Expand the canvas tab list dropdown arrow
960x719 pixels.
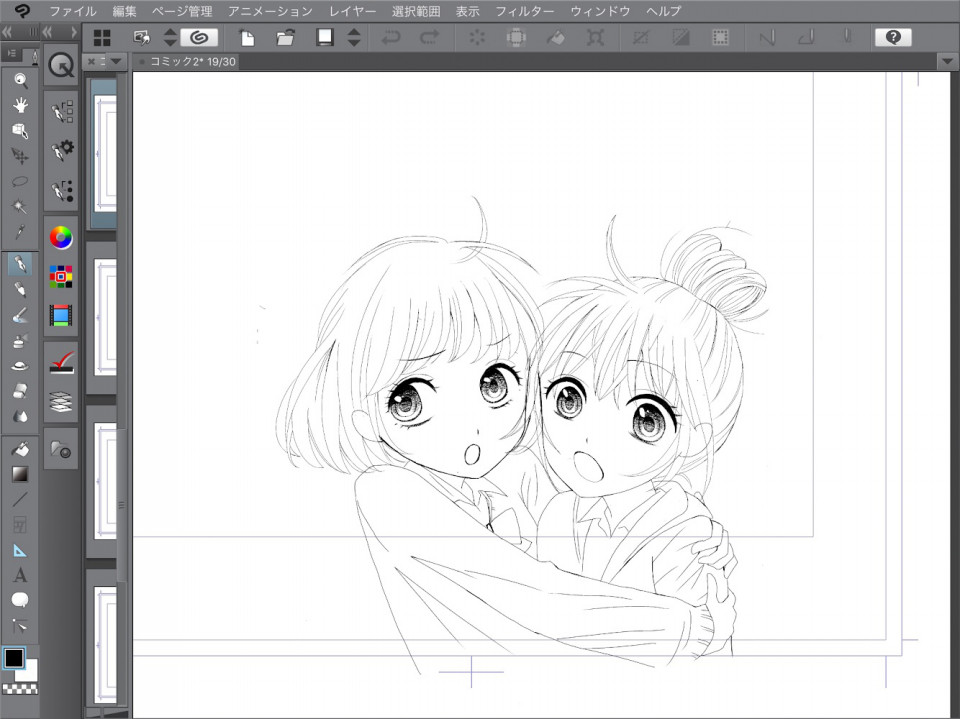pos(948,62)
